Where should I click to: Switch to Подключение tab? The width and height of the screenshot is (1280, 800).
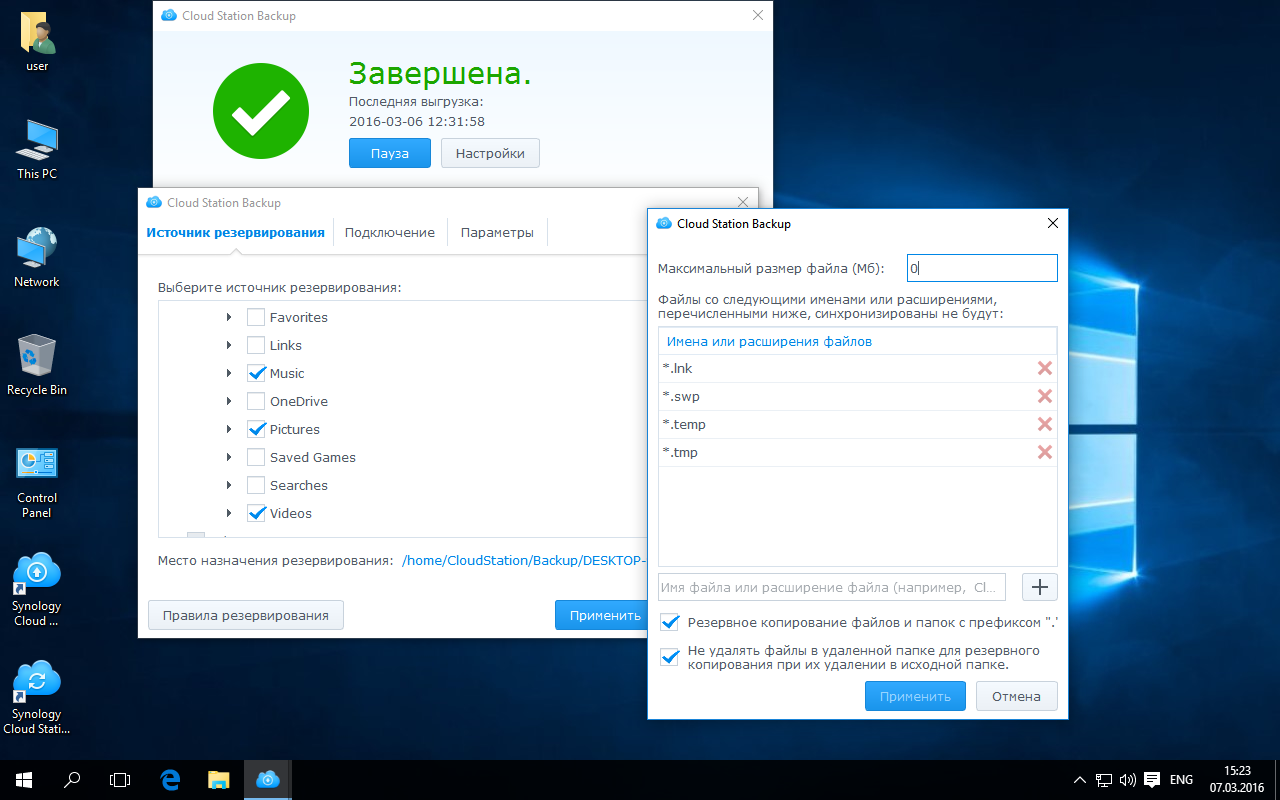tap(390, 232)
